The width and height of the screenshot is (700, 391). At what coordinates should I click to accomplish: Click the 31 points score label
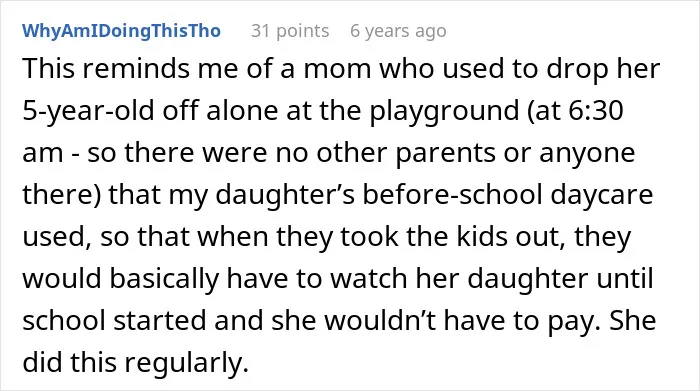tap(290, 31)
